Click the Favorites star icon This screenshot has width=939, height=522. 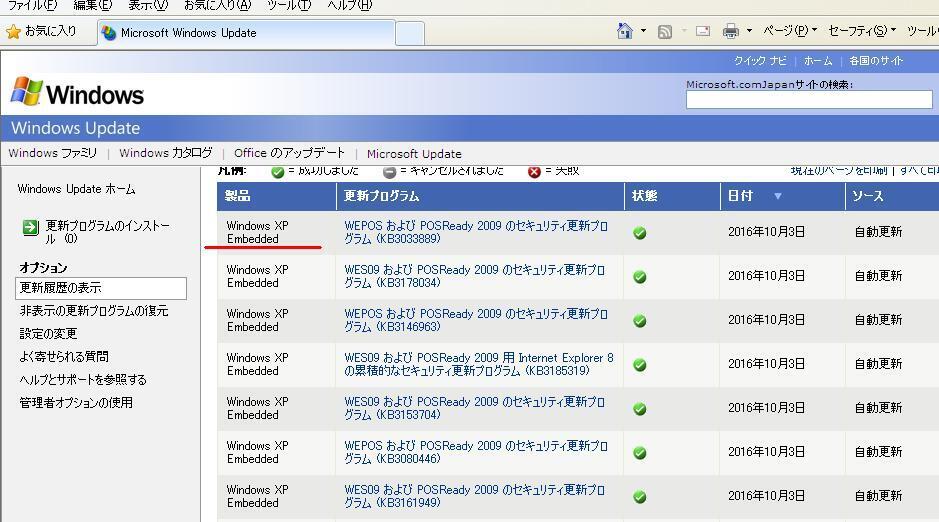(x=13, y=32)
